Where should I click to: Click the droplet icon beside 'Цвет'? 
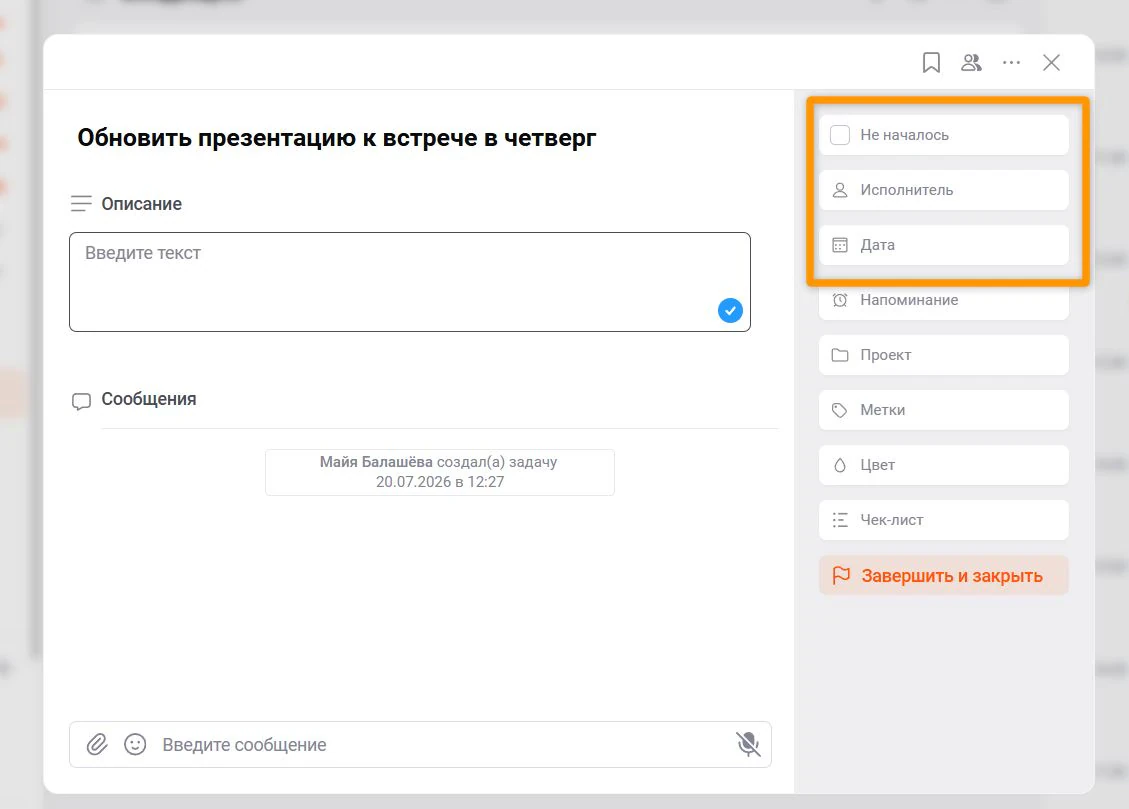840,465
